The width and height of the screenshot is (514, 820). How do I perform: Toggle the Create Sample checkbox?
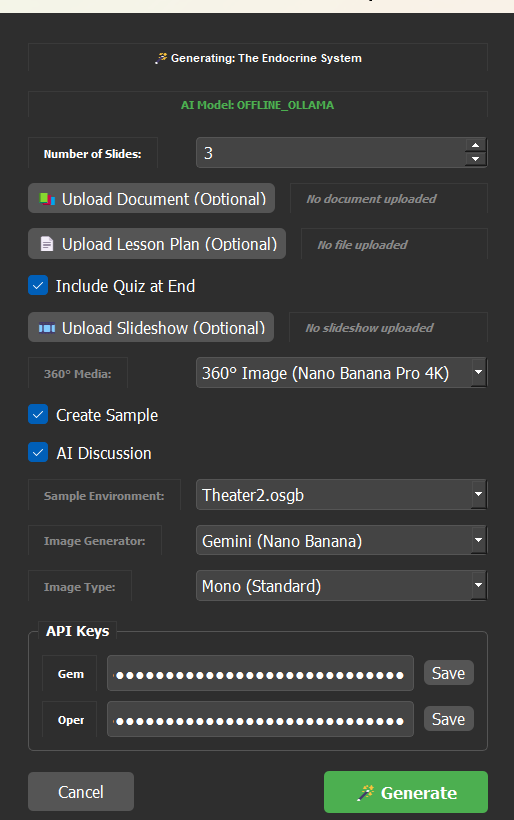(38, 415)
